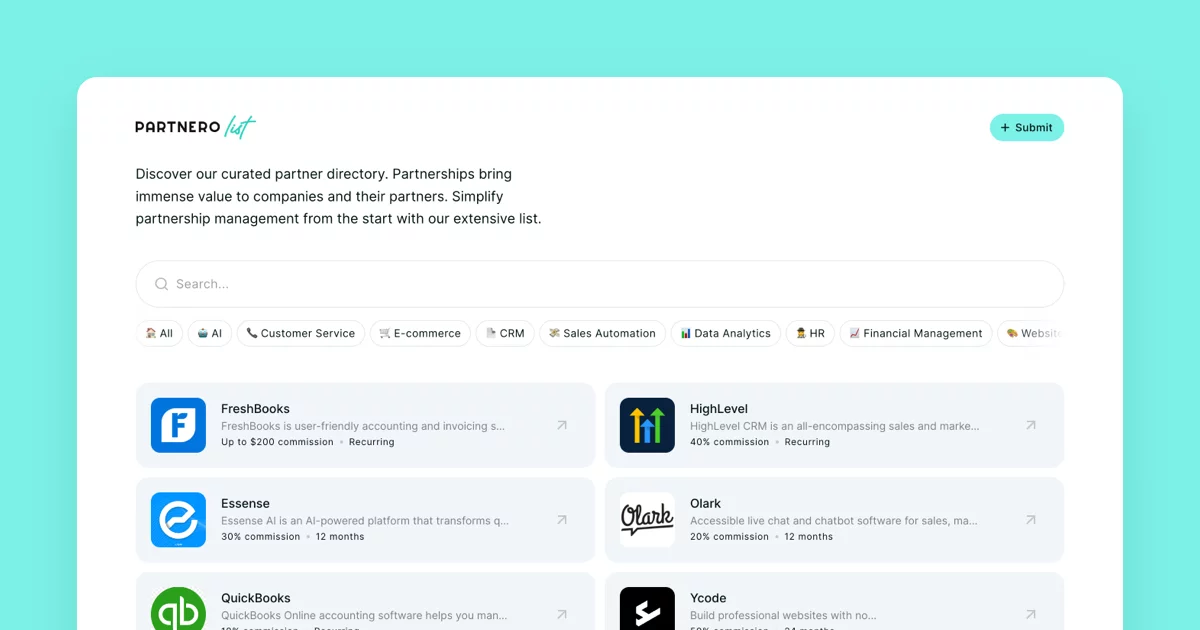Toggle the AI category filter
The width and height of the screenshot is (1200, 630).
tap(209, 333)
